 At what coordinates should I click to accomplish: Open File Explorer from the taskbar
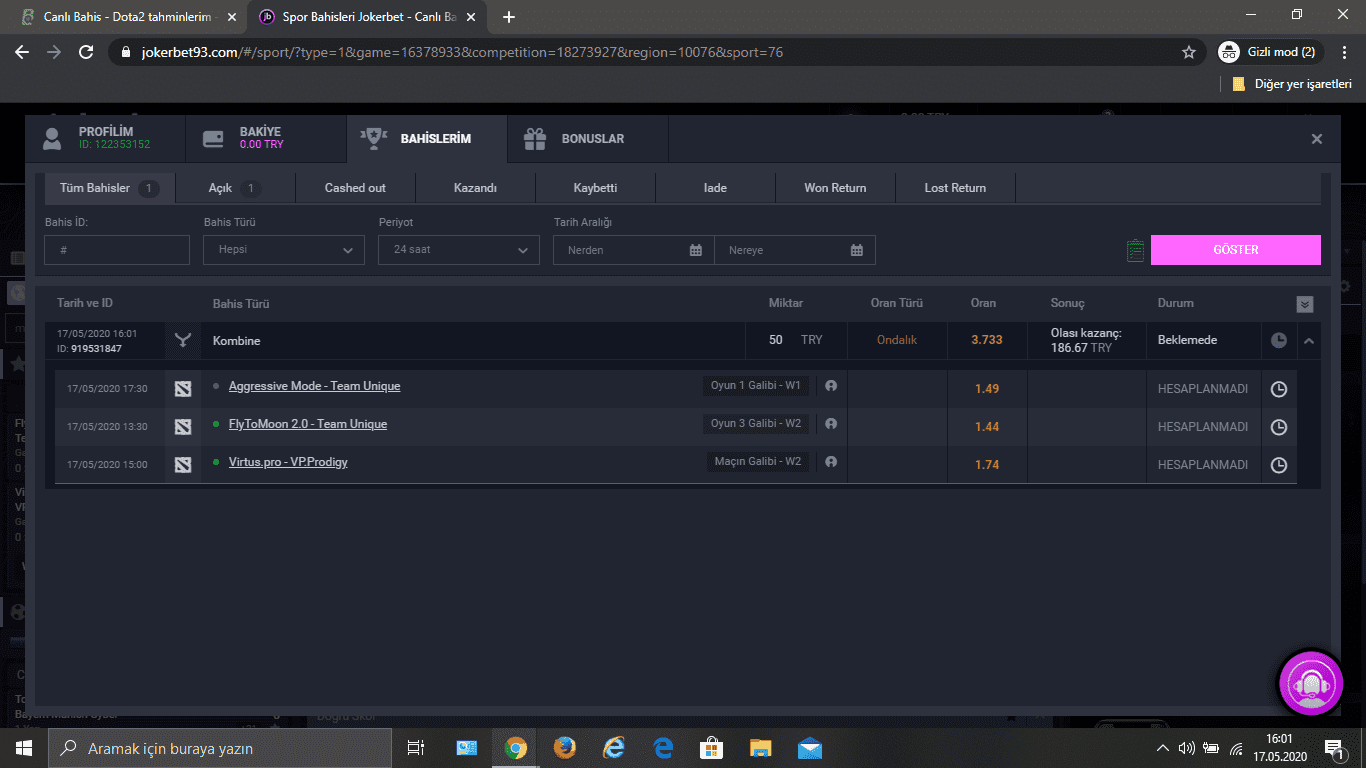click(x=761, y=748)
